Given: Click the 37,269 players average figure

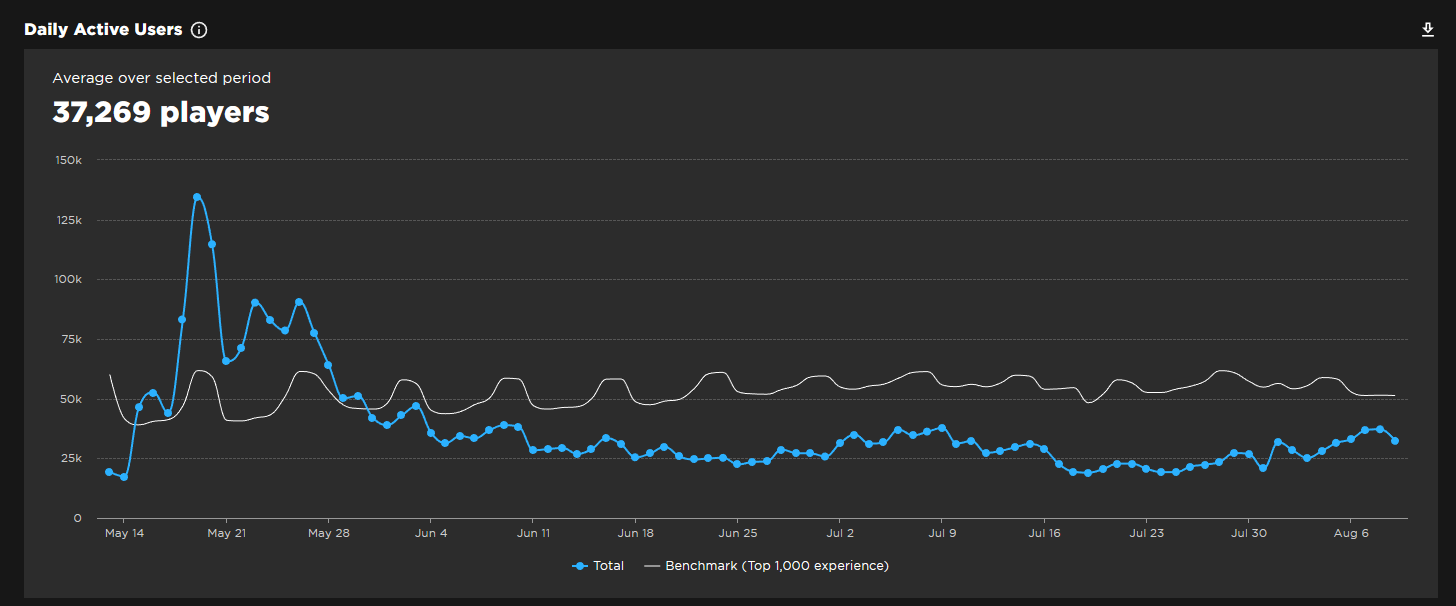Looking at the screenshot, I should [x=161, y=113].
